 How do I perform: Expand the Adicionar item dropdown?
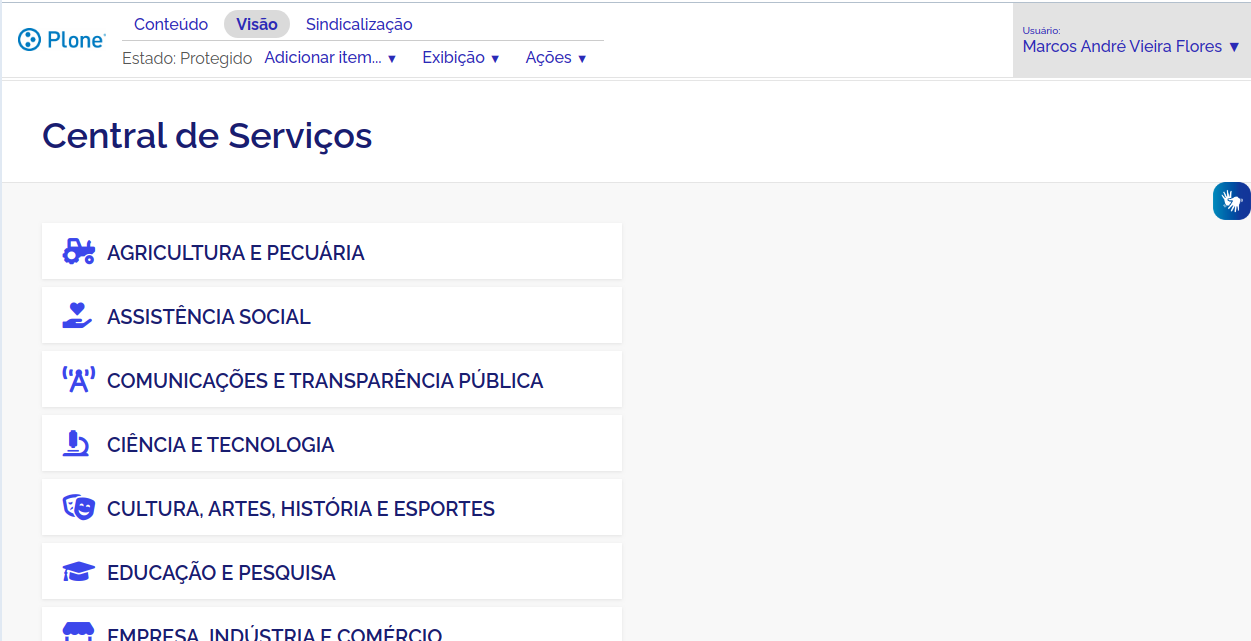pyautogui.click(x=330, y=58)
